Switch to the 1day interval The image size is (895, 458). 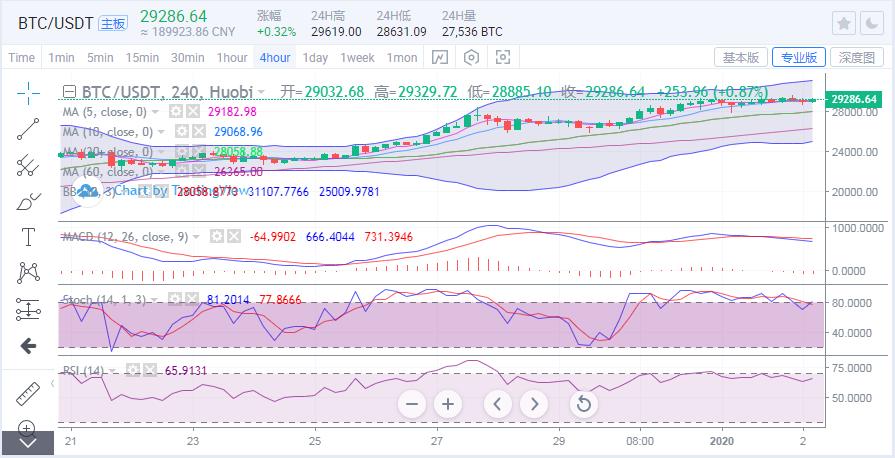click(x=315, y=58)
